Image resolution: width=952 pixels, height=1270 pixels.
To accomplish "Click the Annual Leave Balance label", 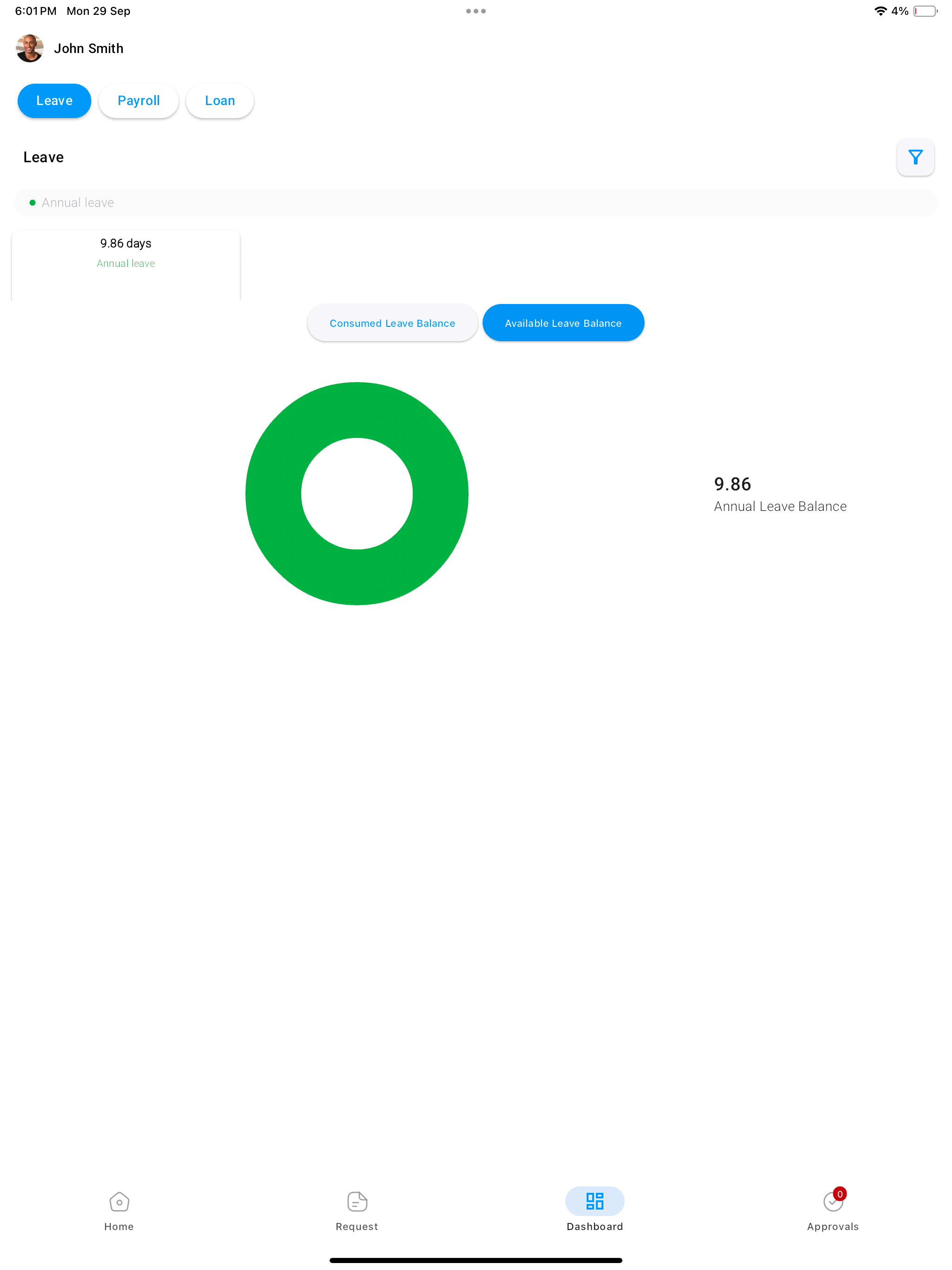I will pyautogui.click(x=780, y=506).
